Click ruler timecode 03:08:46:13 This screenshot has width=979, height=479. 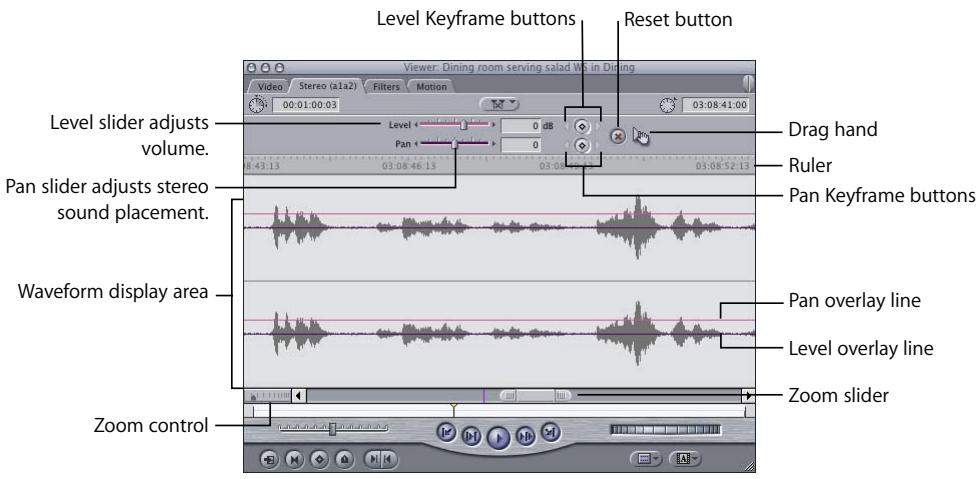coord(409,167)
